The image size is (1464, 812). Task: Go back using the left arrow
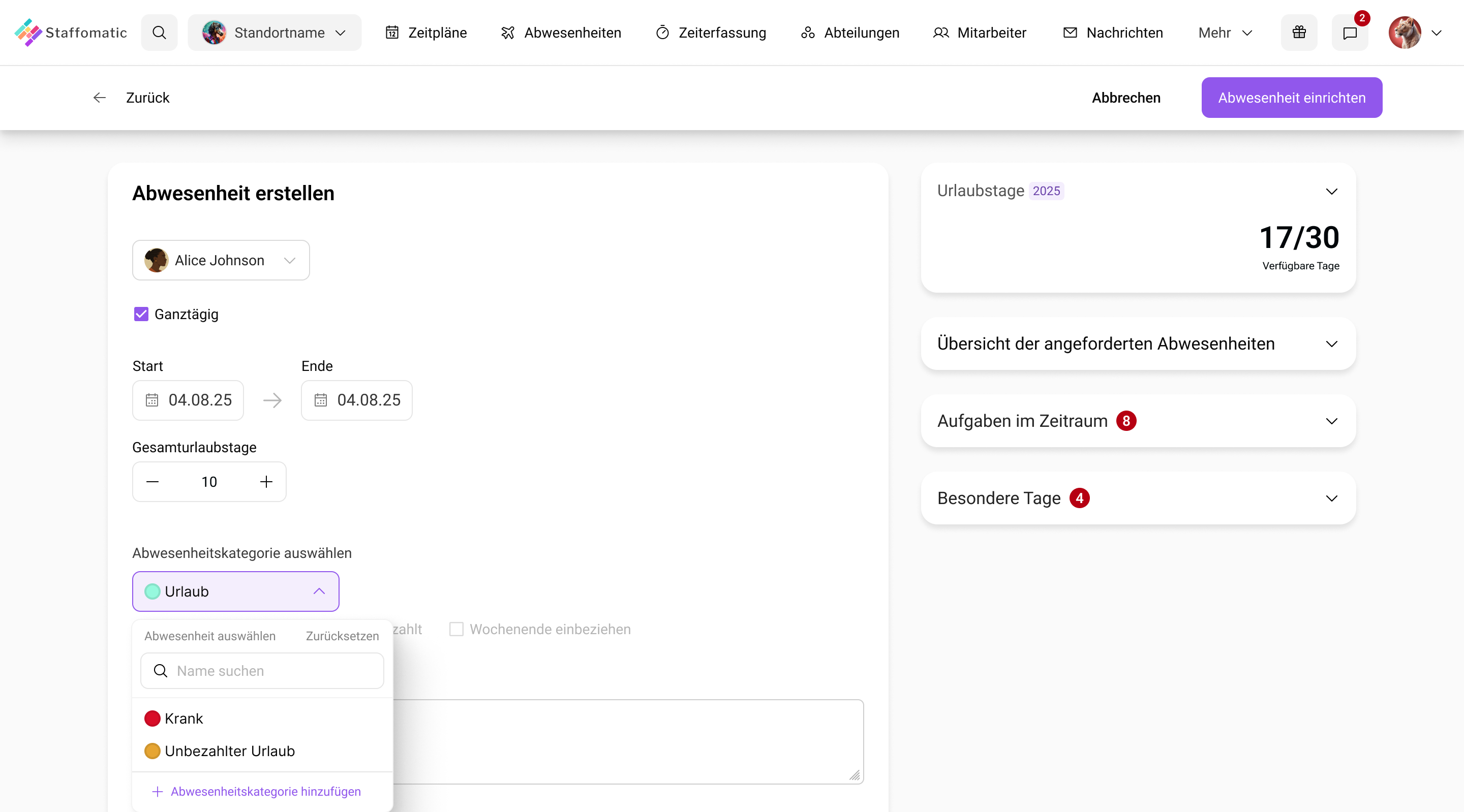100,98
